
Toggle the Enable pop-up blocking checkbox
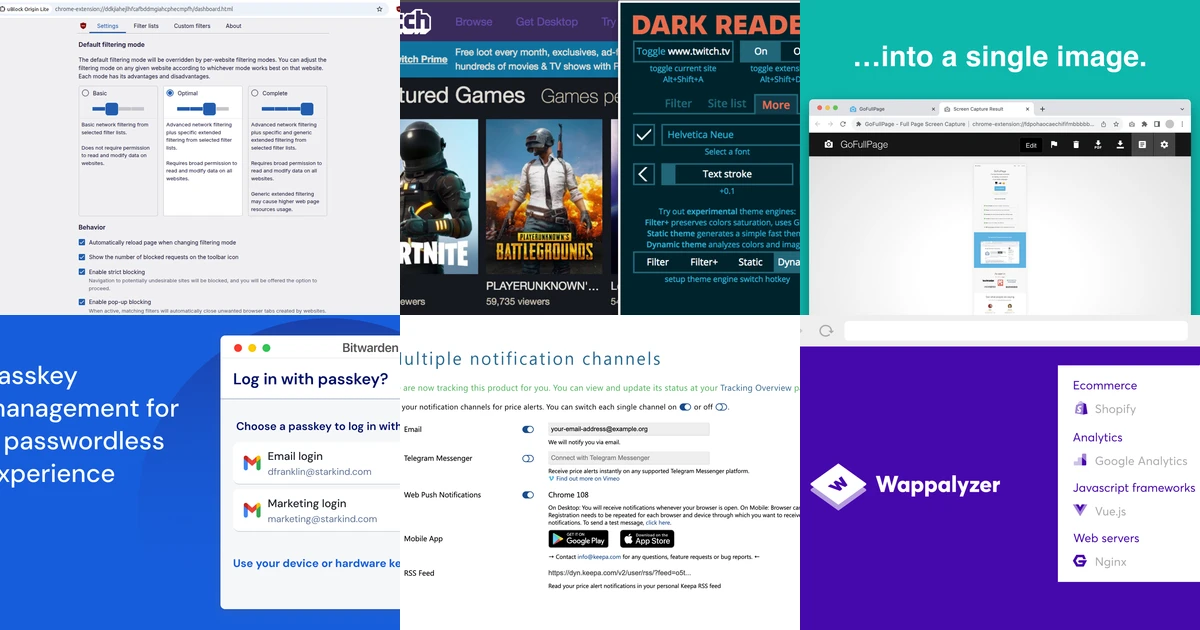[x=82, y=302]
